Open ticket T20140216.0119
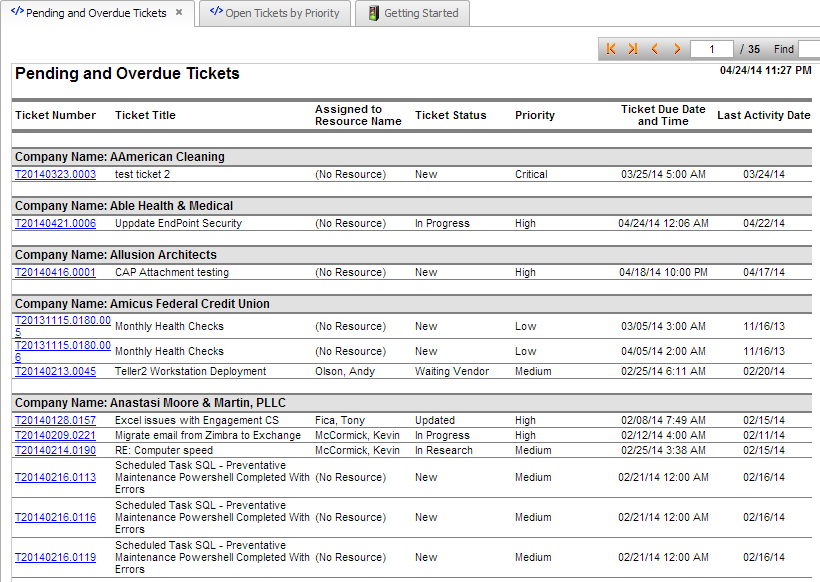Viewport: 820px width, 582px height. pyautogui.click(x=55, y=558)
